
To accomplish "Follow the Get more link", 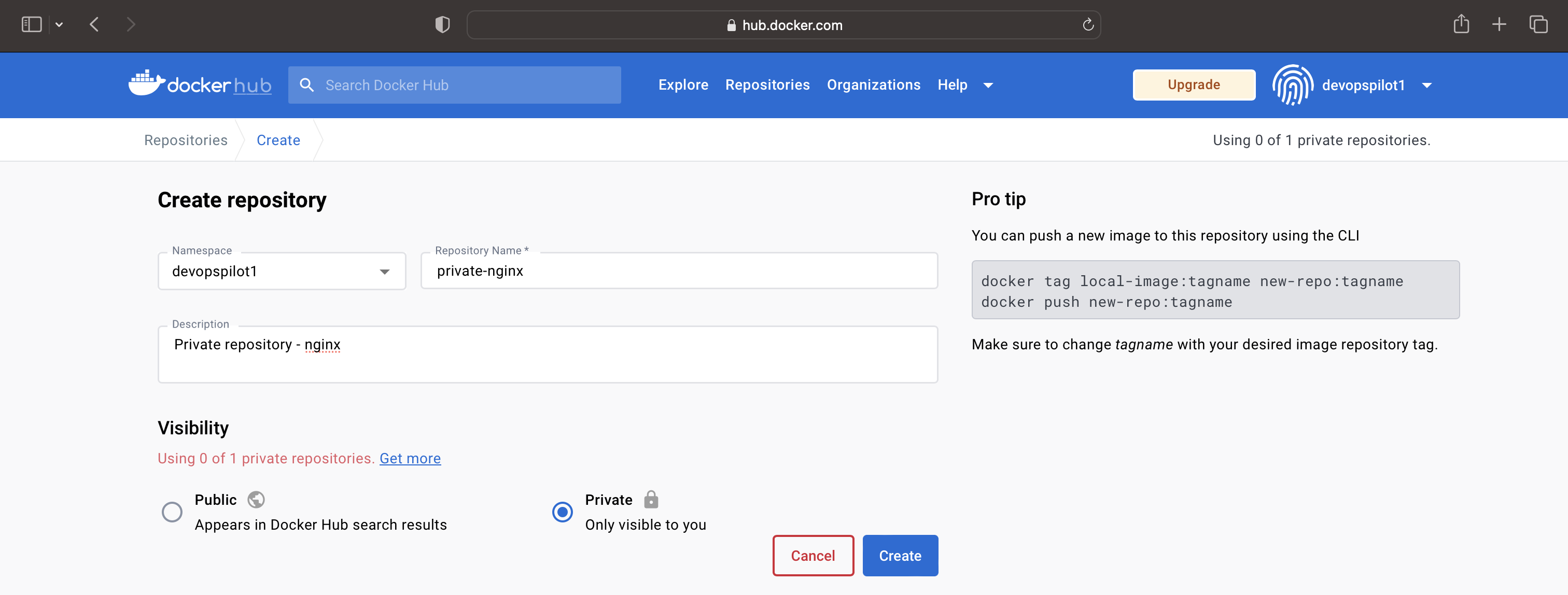I will point(410,458).
